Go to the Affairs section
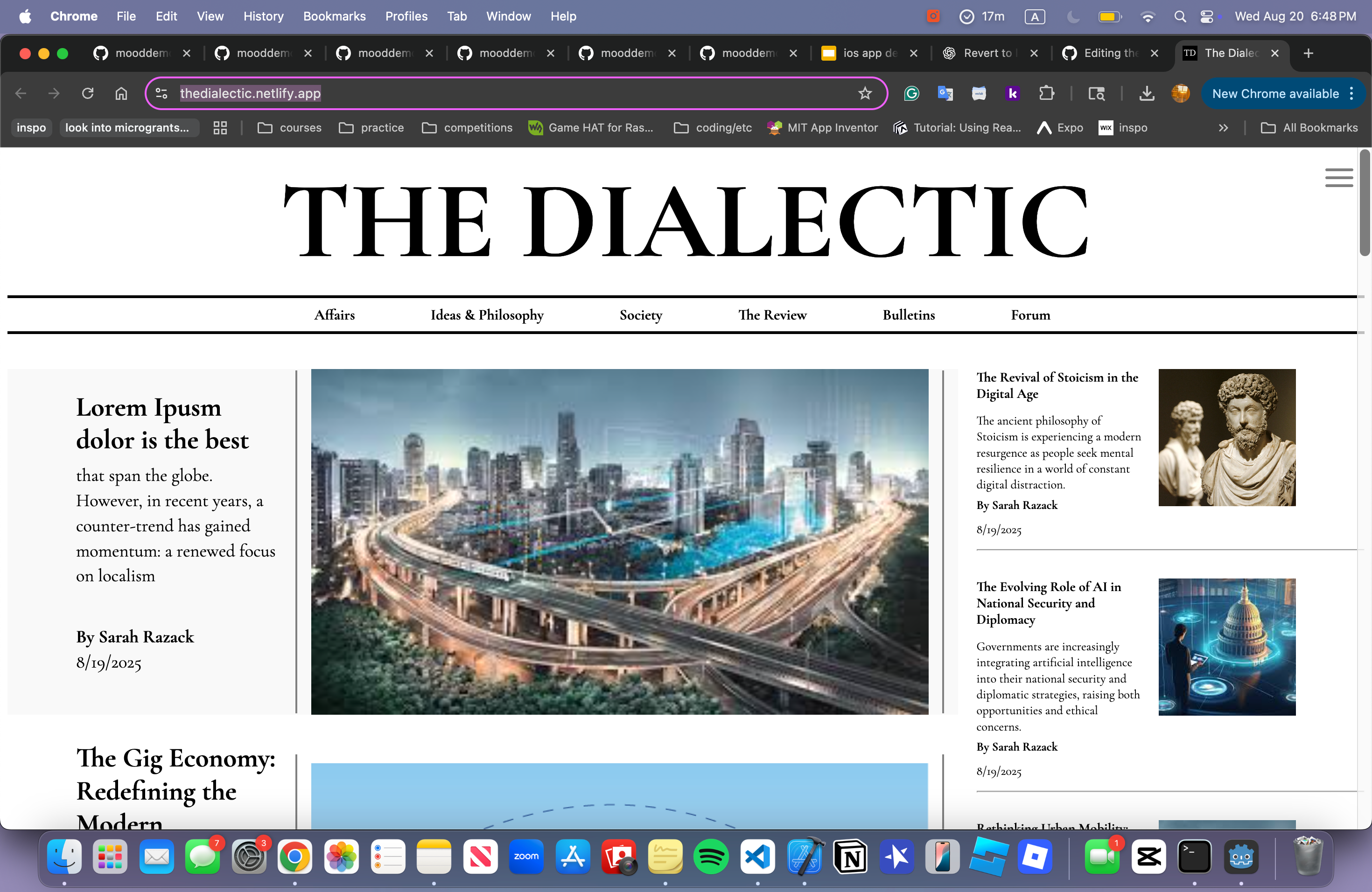 pos(334,315)
